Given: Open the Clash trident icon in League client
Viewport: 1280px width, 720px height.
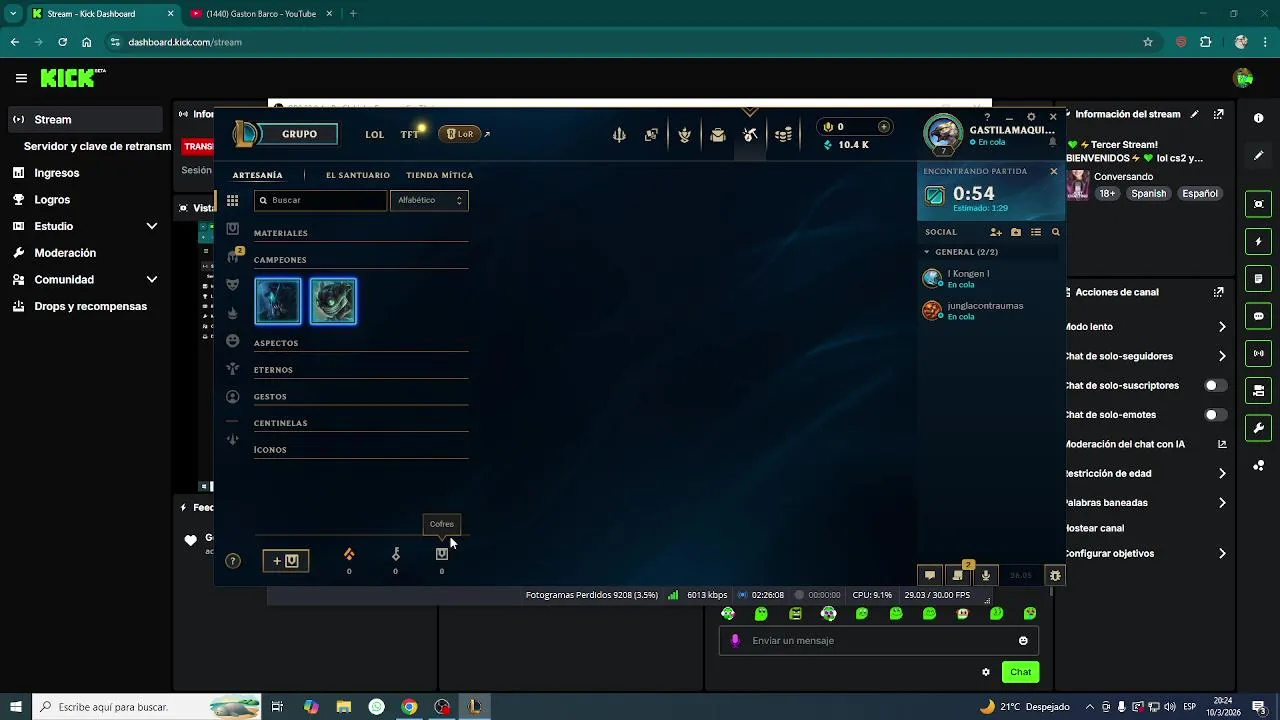Looking at the screenshot, I should click(x=619, y=135).
